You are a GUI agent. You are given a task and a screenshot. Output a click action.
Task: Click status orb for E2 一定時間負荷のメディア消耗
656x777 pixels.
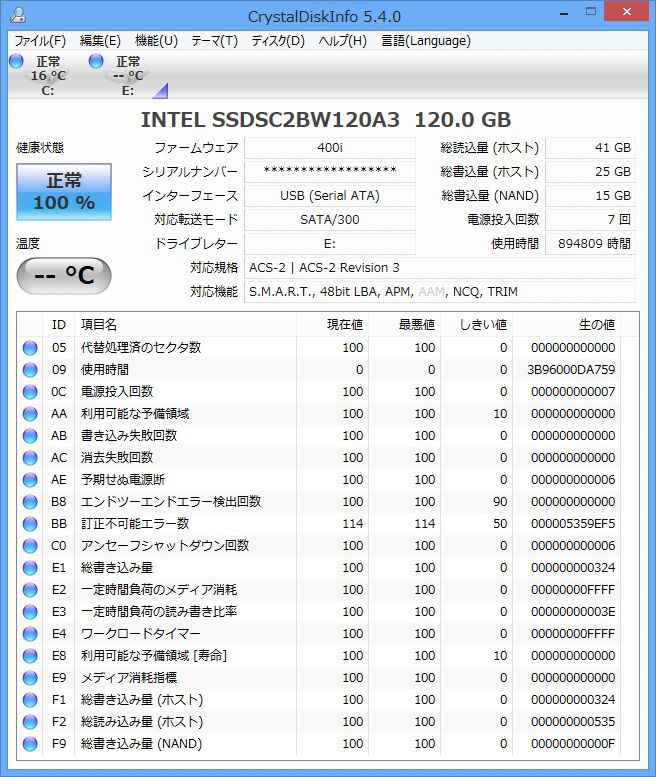coord(30,590)
